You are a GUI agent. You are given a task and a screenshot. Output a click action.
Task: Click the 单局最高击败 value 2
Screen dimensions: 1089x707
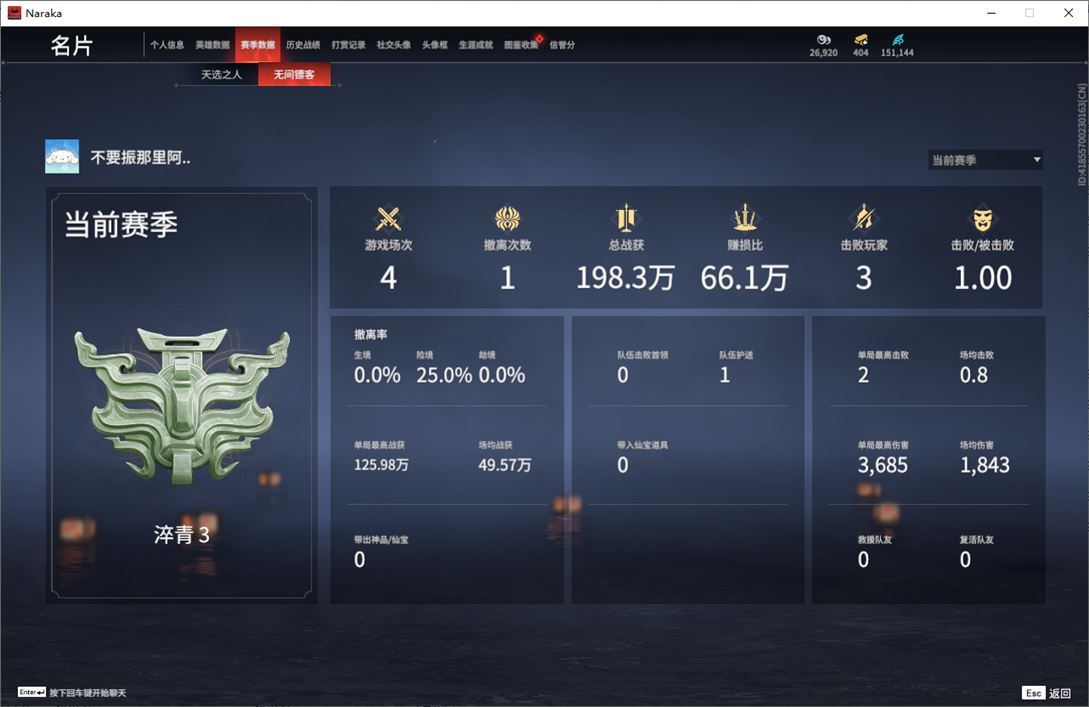point(863,376)
